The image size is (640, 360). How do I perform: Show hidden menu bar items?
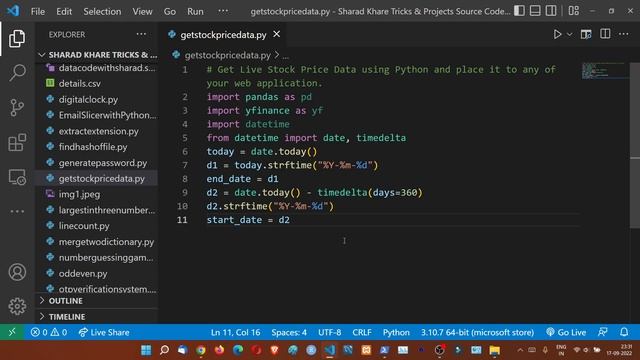(x=223, y=11)
